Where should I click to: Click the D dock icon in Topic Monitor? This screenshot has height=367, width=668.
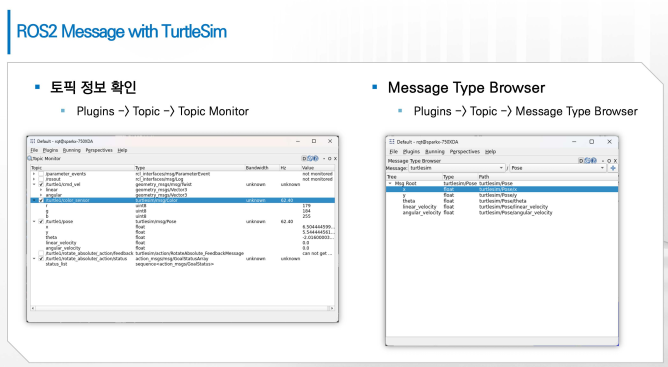tap(304, 159)
